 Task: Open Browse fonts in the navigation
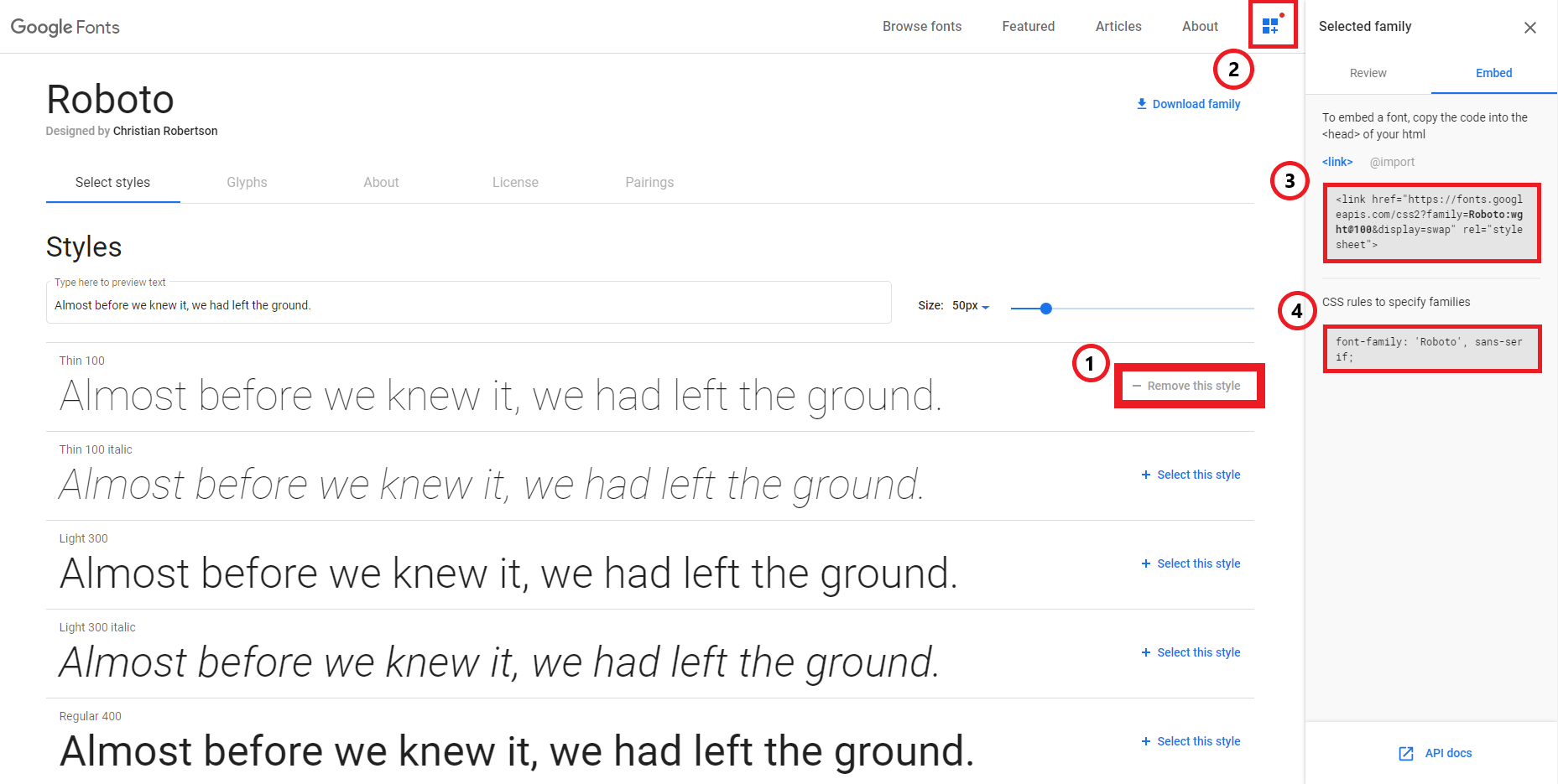(x=922, y=27)
